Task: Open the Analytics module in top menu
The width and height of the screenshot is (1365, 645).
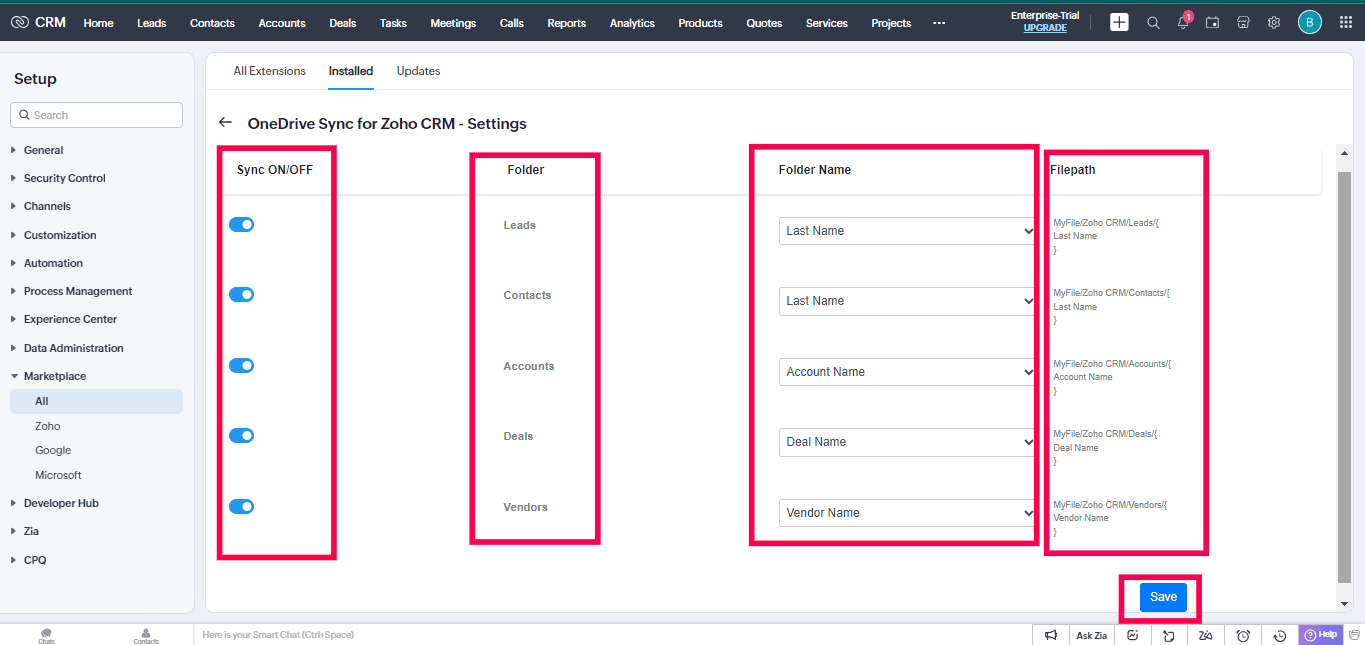Action: [632, 23]
